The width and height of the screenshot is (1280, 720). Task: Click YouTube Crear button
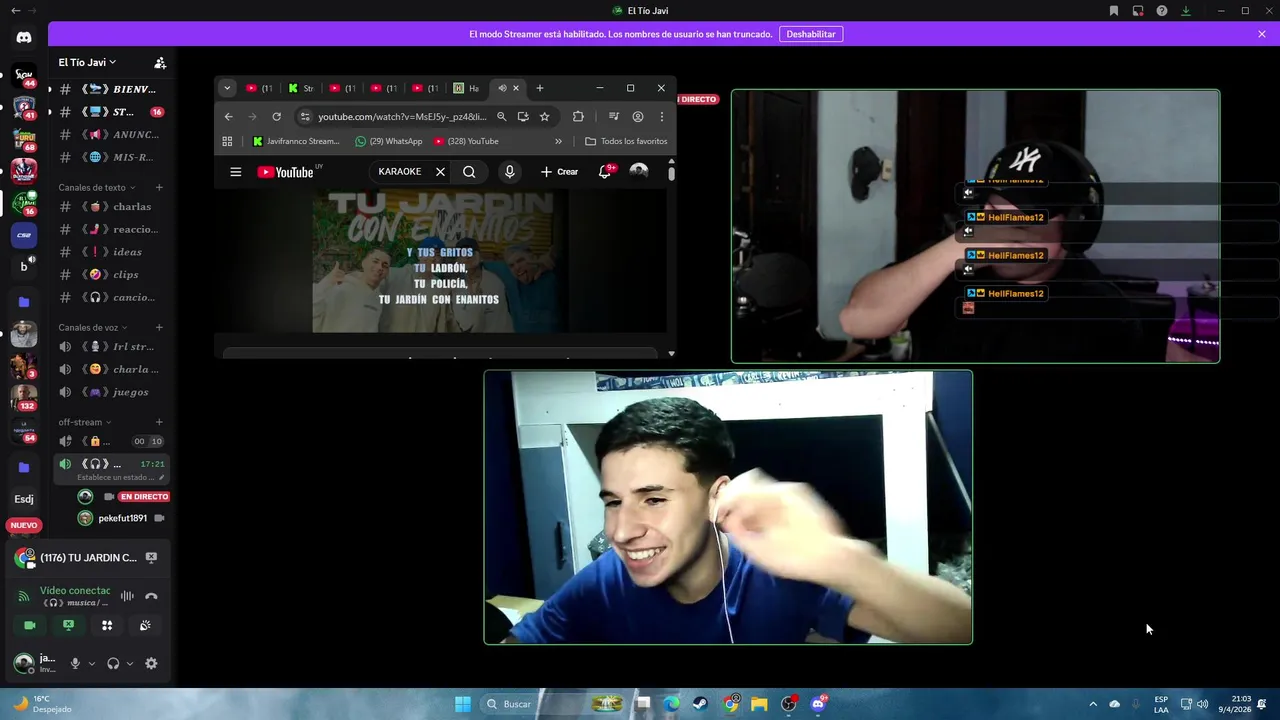(x=560, y=172)
